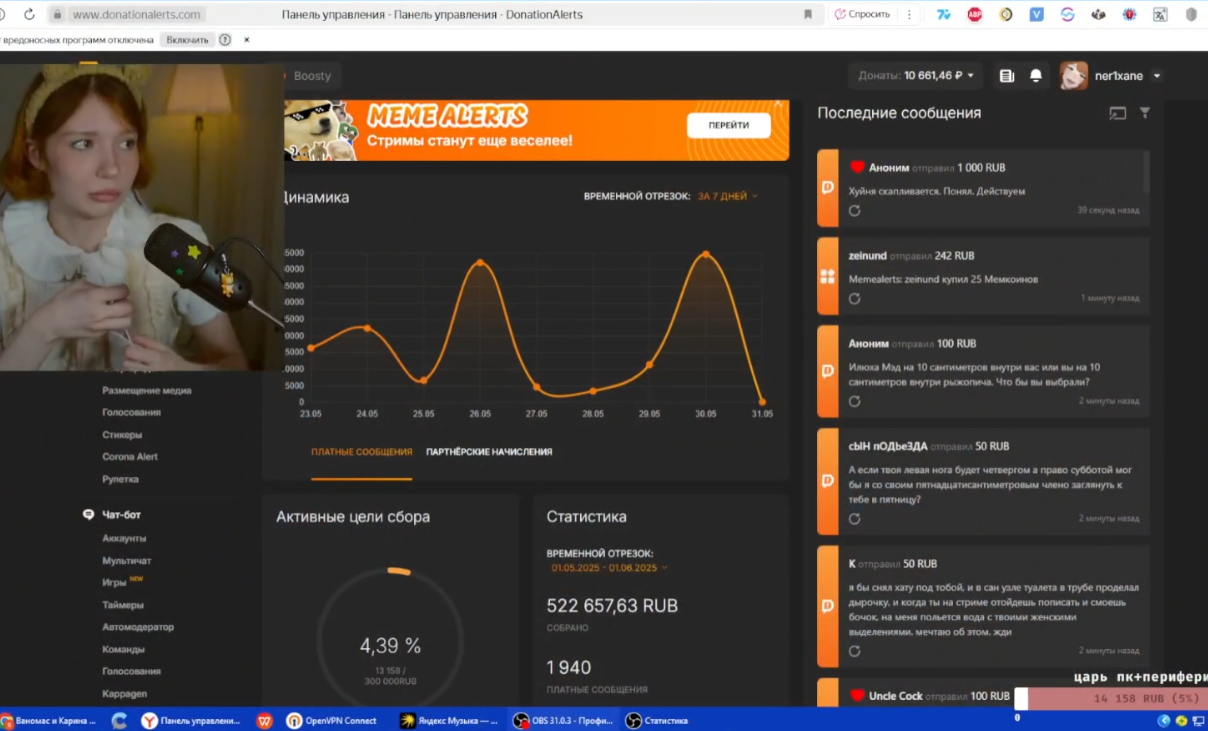Click the 26.05 peak point on chart

480,263
